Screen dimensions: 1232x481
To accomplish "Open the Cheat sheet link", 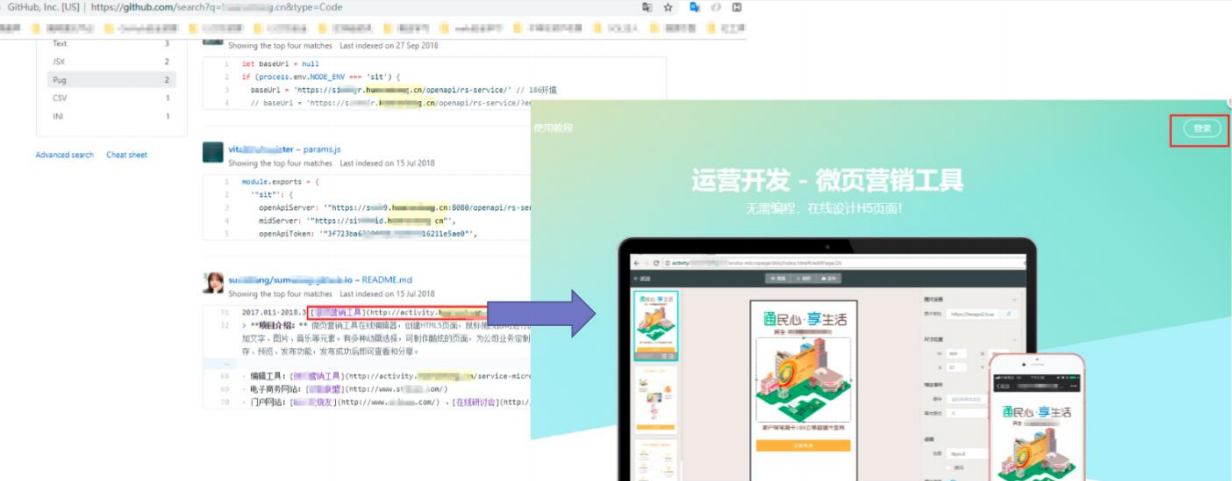I will (x=127, y=155).
